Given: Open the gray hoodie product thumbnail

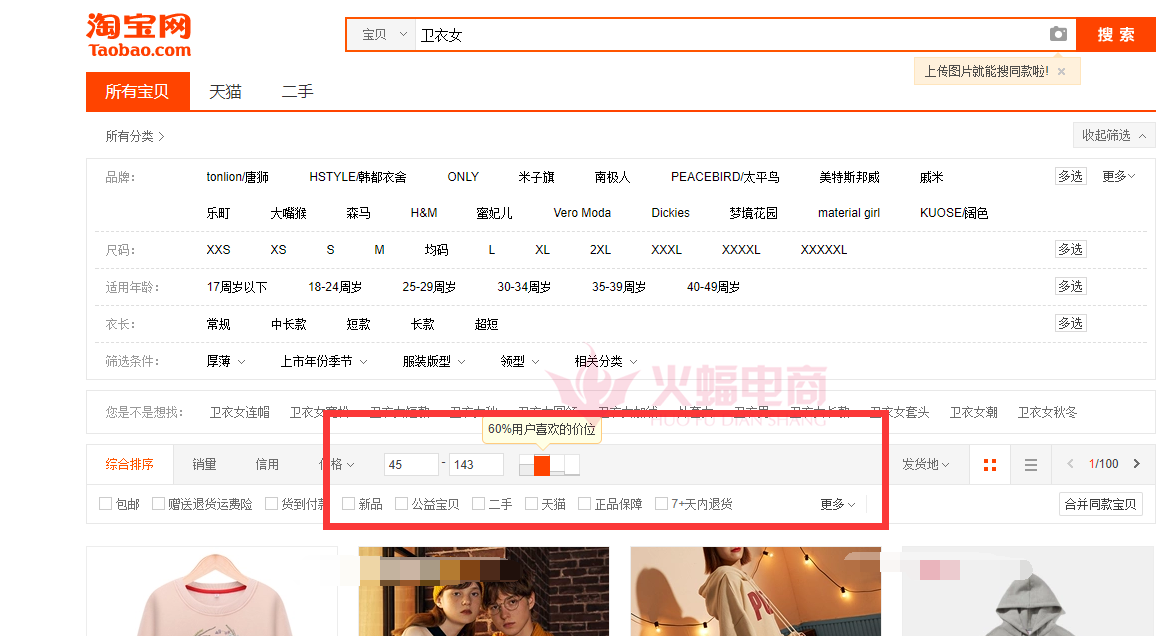Looking at the screenshot, I should point(1028,592).
